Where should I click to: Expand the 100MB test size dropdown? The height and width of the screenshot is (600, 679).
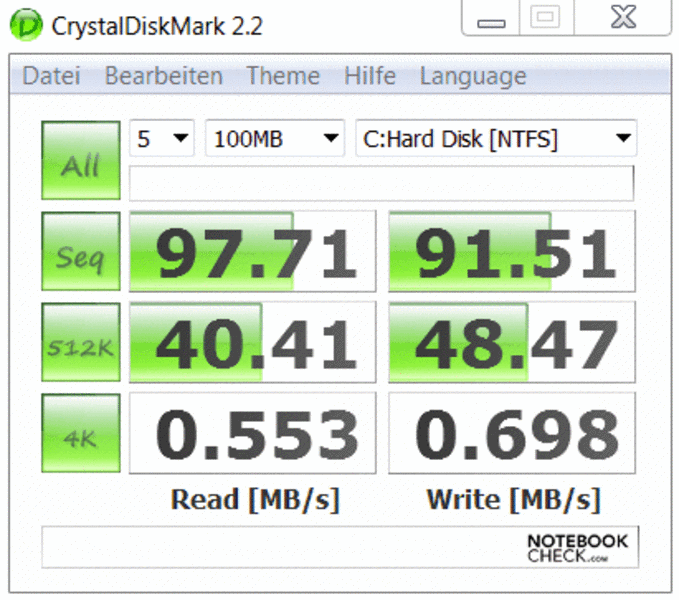pos(275,139)
